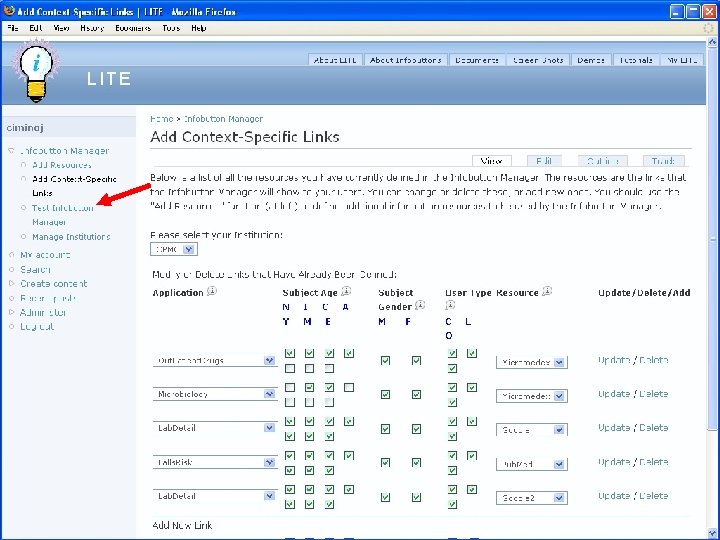Image resolution: width=720 pixels, height=540 pixels.
Task: Open the Screen Shots tab
Action: (x=538, y=60)
